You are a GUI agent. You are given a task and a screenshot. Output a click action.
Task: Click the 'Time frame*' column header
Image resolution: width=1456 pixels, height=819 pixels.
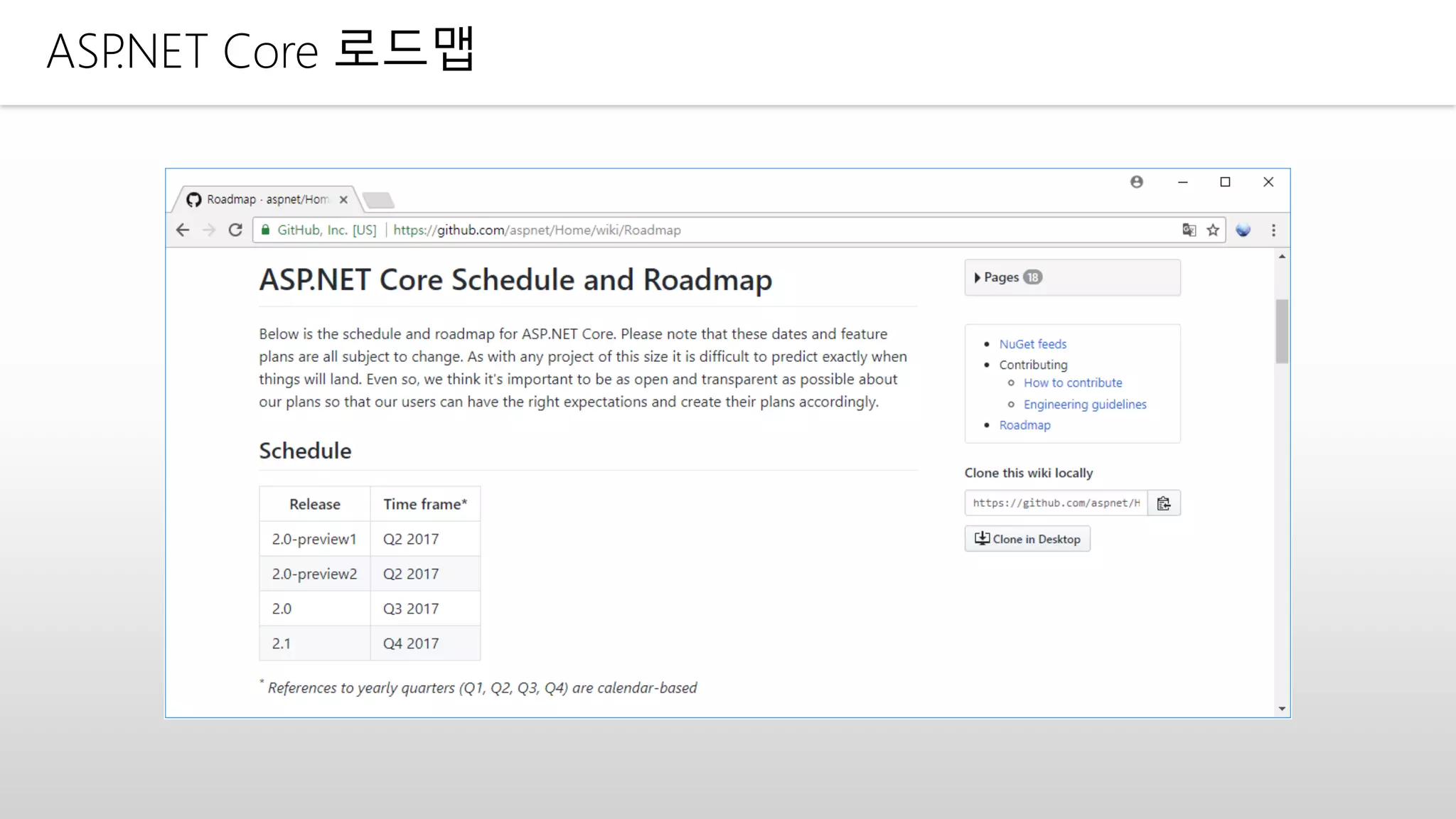tap(425, 504)
